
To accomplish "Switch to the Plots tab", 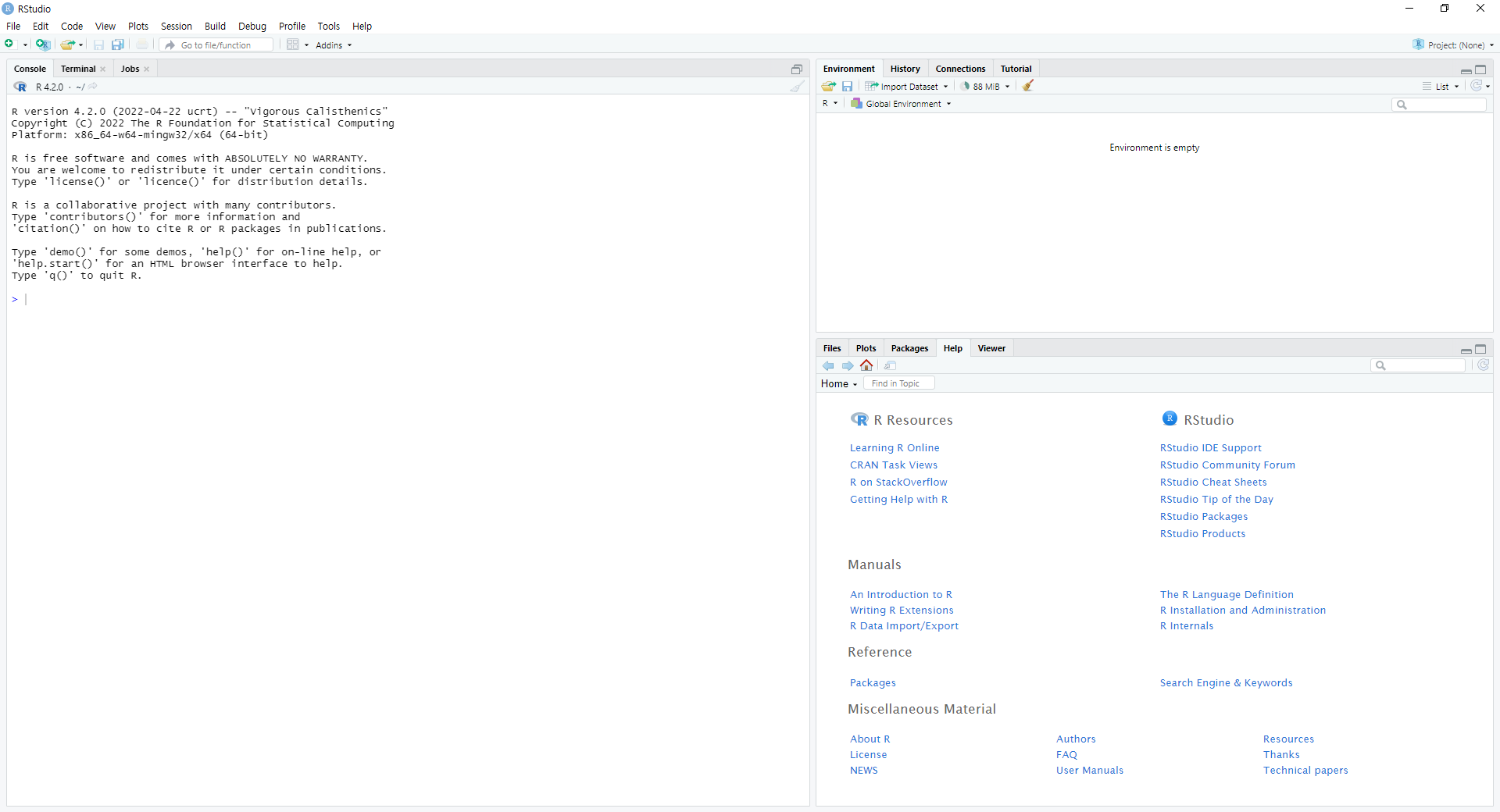I will coord(866,348).
